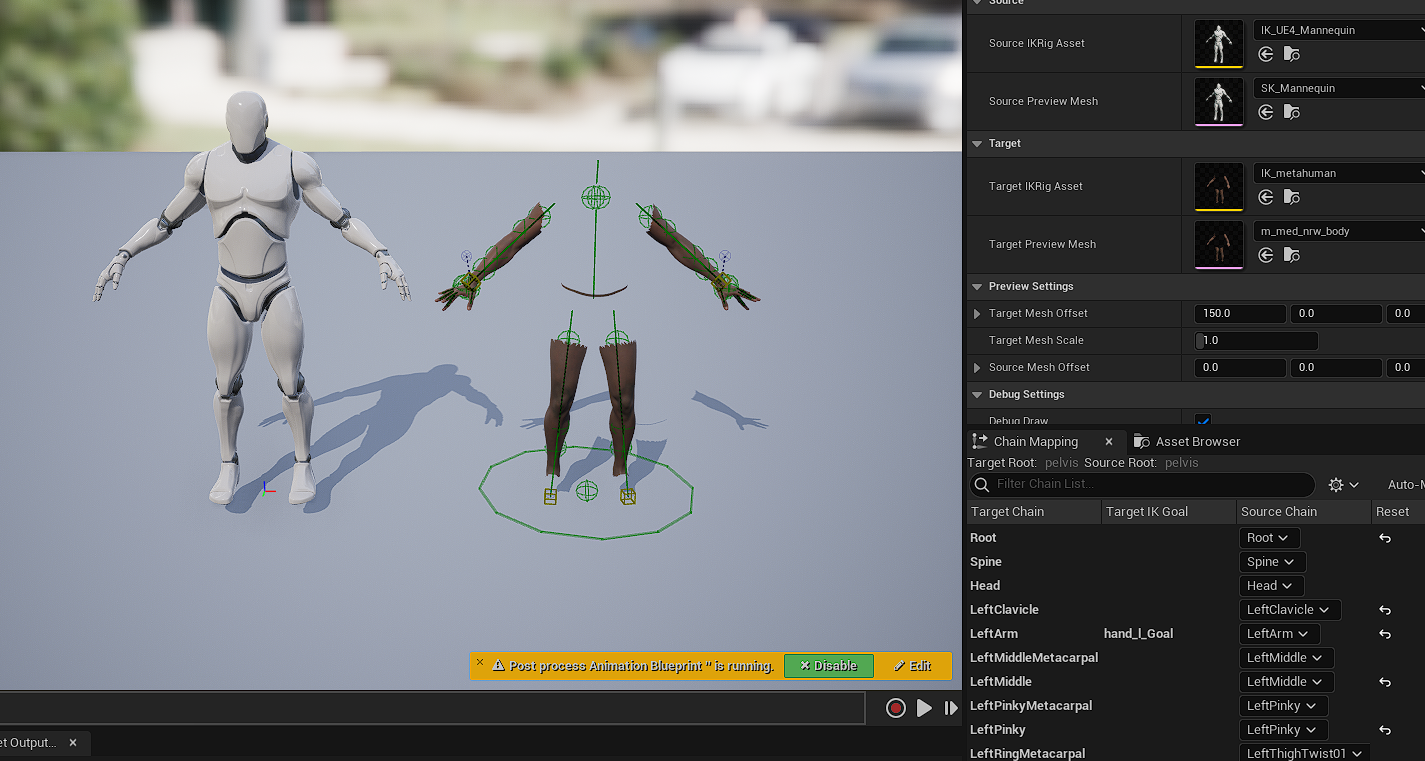Open LeftPinky source chain dropdown
This screenshot has width=1425, height=761.
pyautogui.click(x=1283, y=730)
